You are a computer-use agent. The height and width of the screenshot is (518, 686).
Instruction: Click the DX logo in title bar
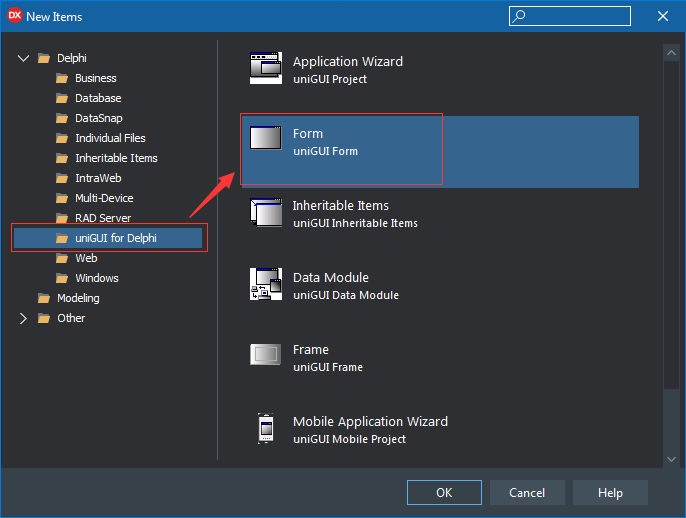pyautogui.click(x=14, y=16)
